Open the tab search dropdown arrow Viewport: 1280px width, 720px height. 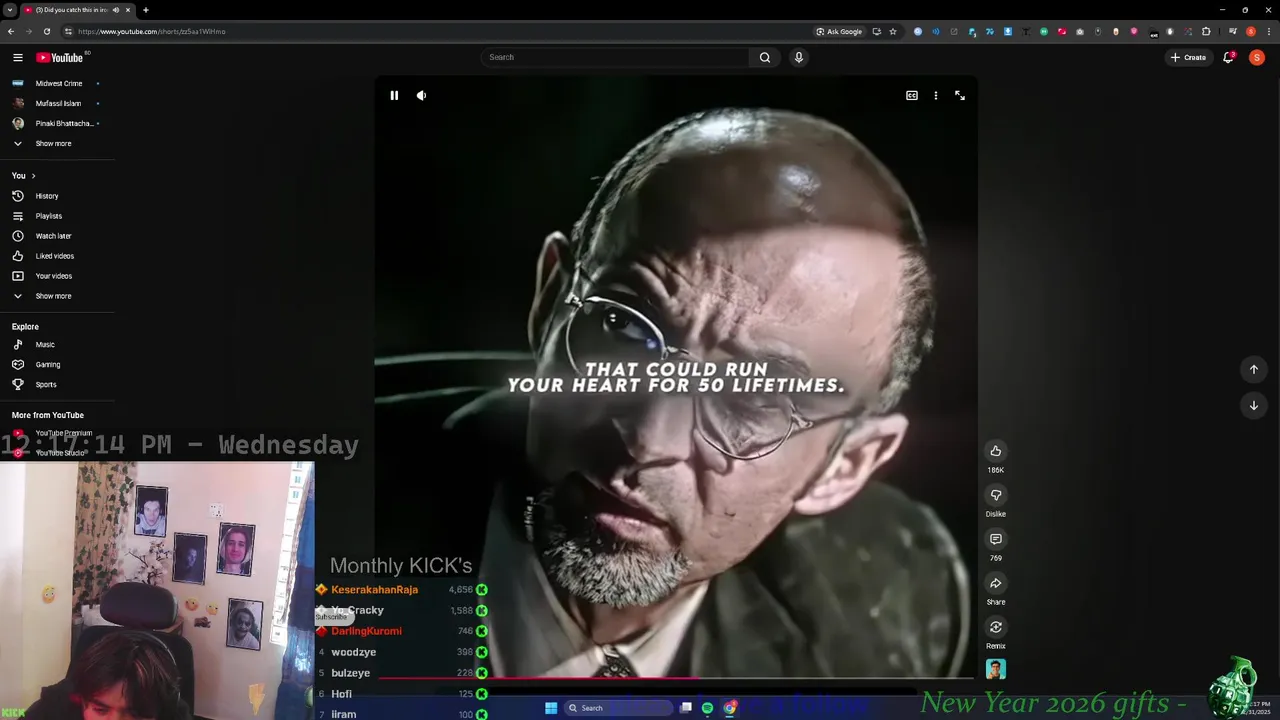click(x=10, y=10)
